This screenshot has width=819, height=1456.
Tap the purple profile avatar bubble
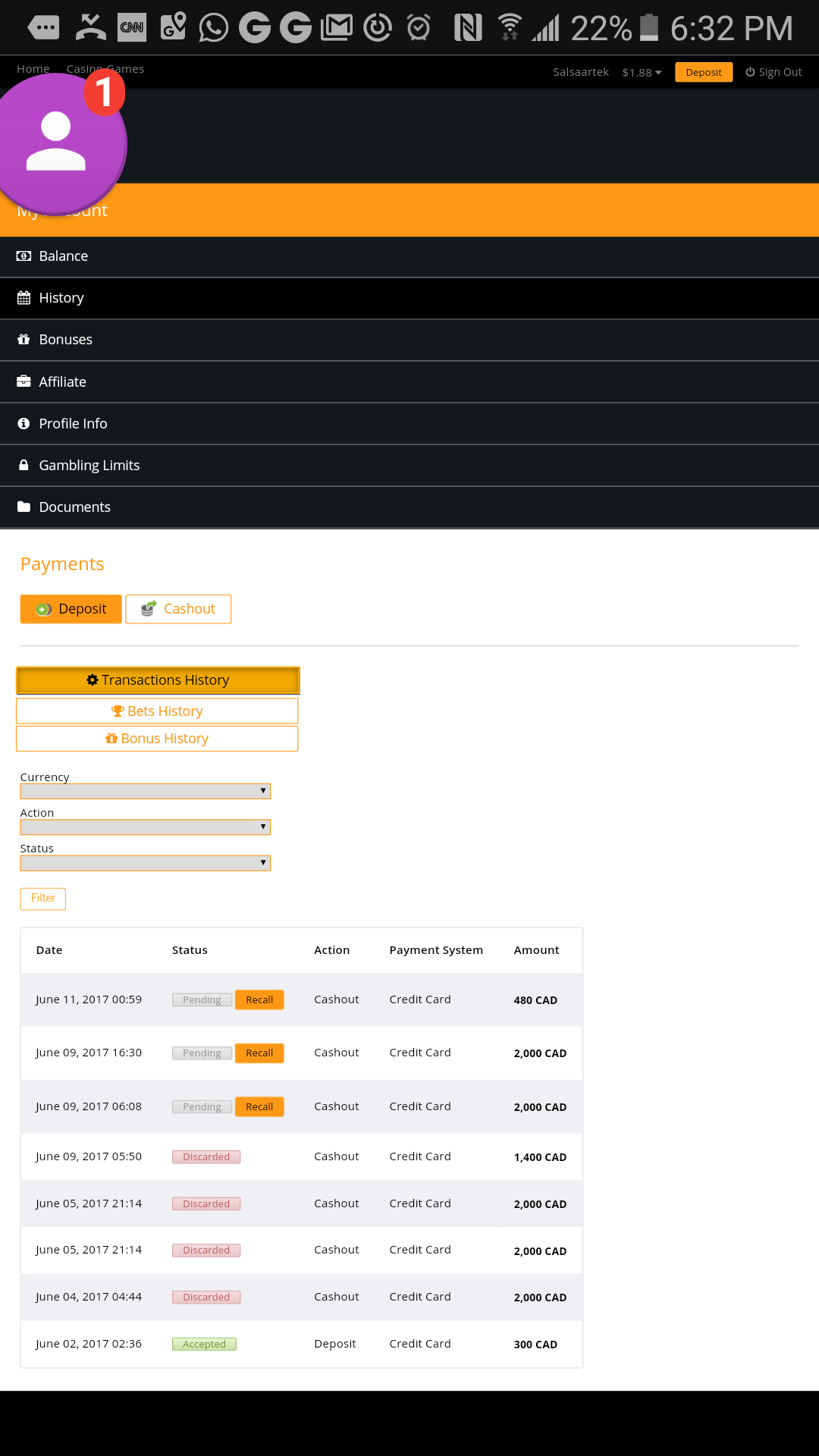point(57,144)
